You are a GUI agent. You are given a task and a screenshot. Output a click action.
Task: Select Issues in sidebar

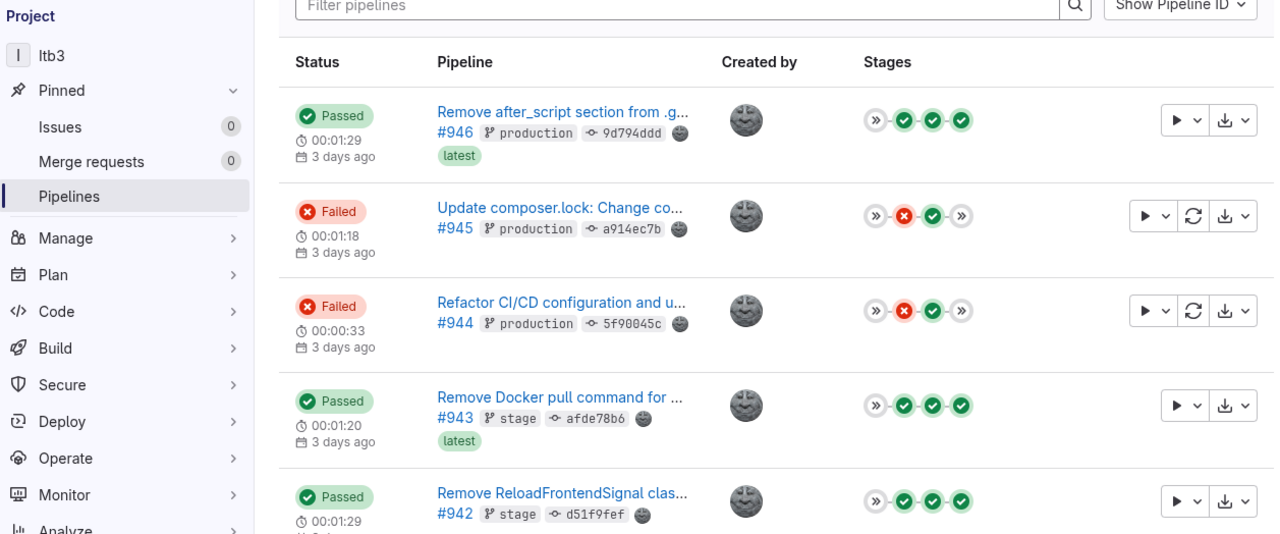pos(60,127)
